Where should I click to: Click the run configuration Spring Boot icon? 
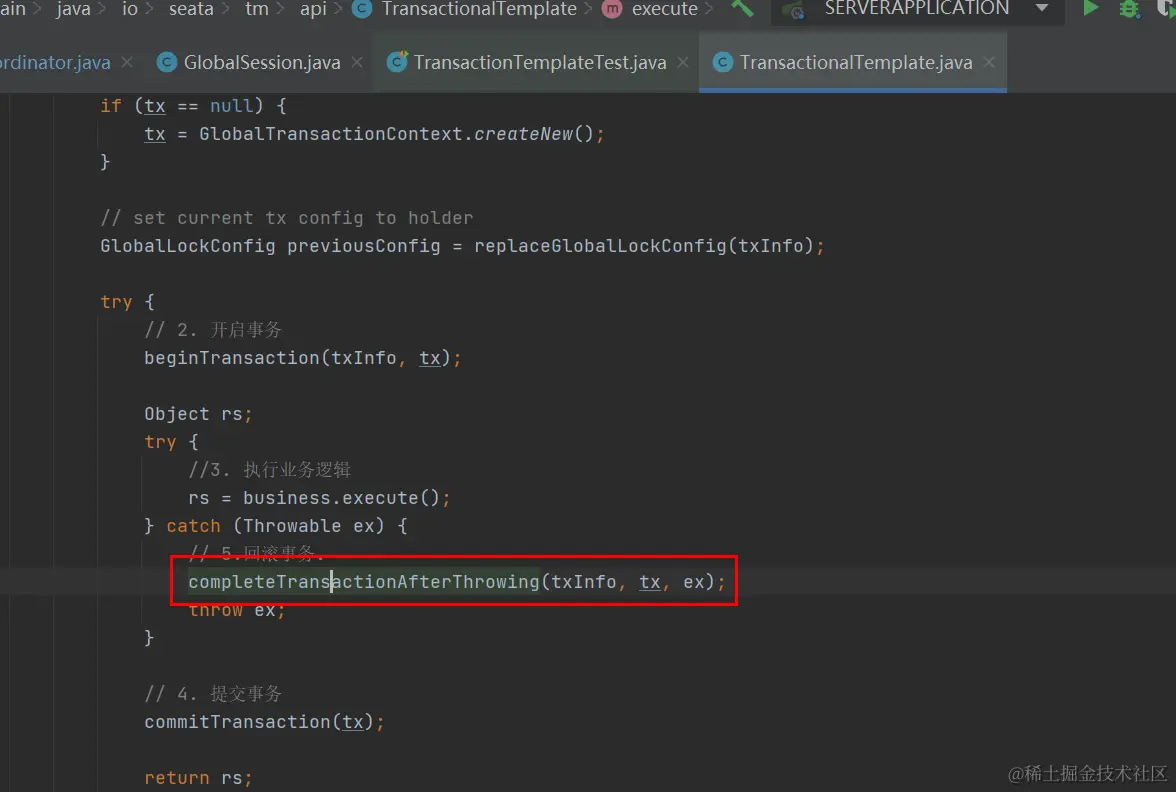click(795, 10)
